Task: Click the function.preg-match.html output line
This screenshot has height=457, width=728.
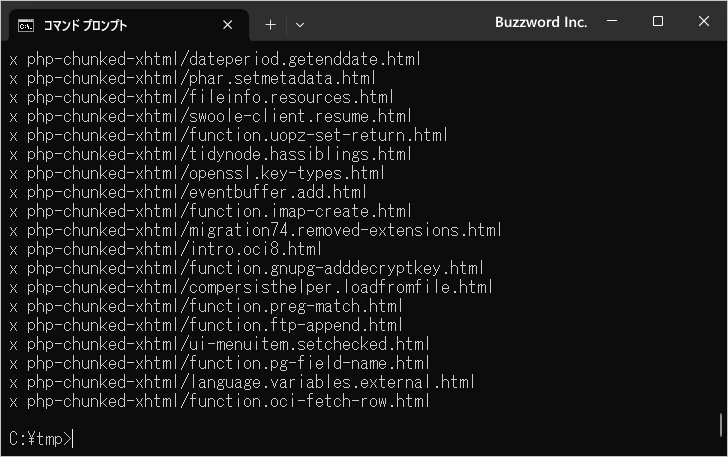Action: click(206, 307)
